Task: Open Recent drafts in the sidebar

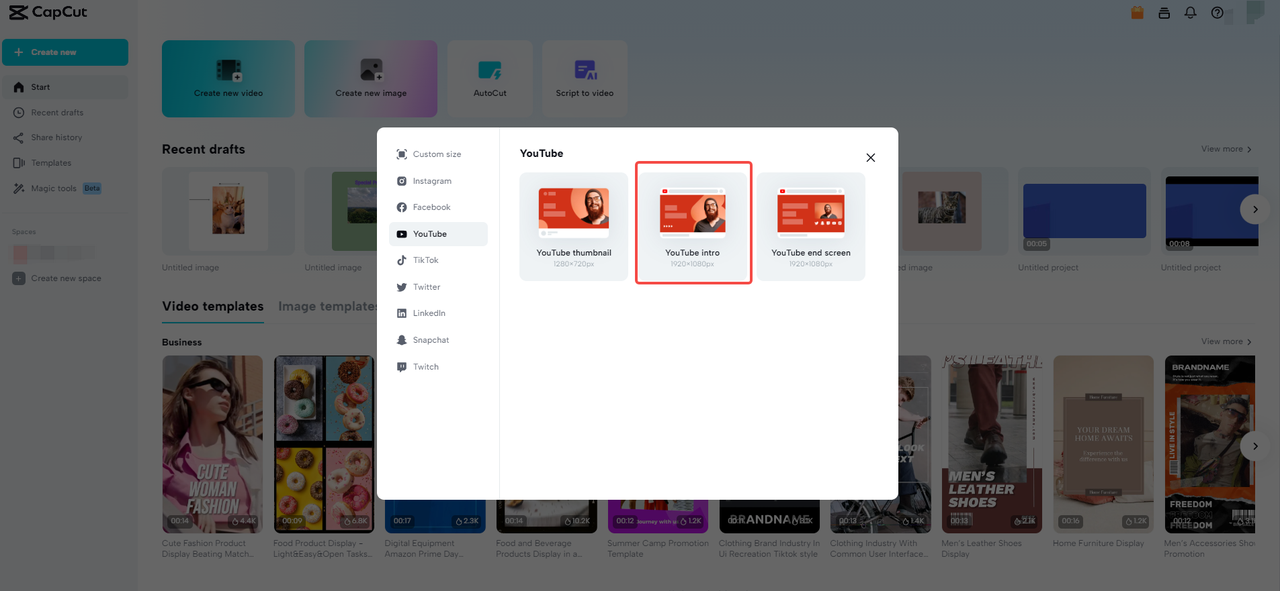Action: click(65, 113)
